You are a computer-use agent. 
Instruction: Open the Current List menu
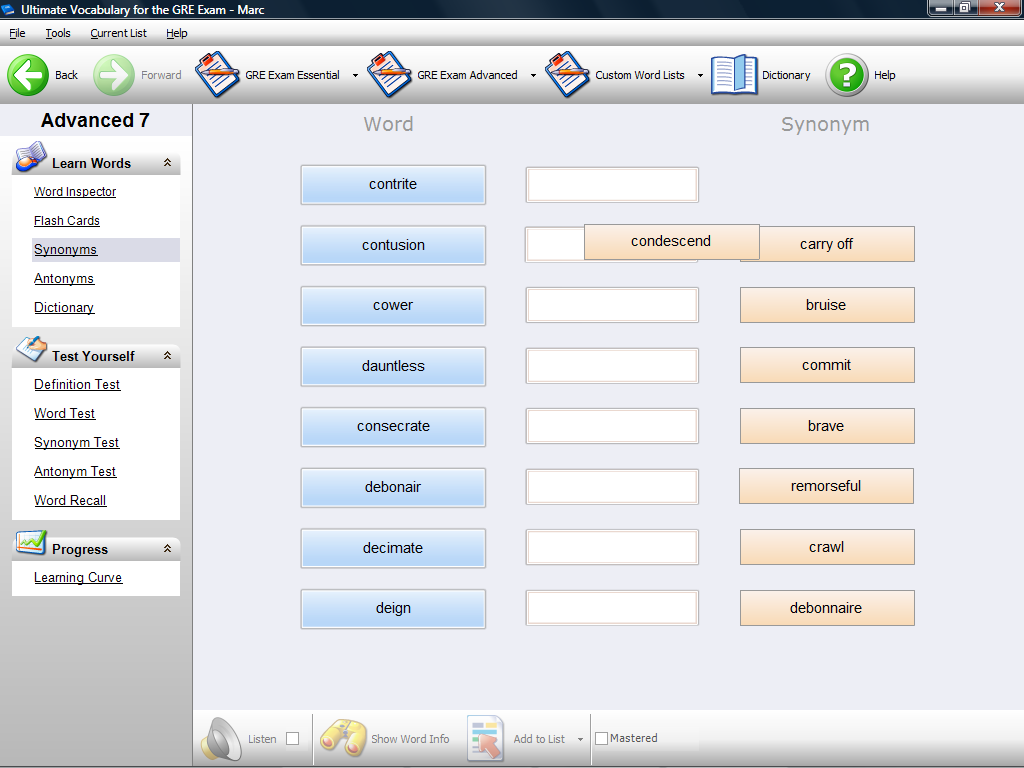click(118, 33)
